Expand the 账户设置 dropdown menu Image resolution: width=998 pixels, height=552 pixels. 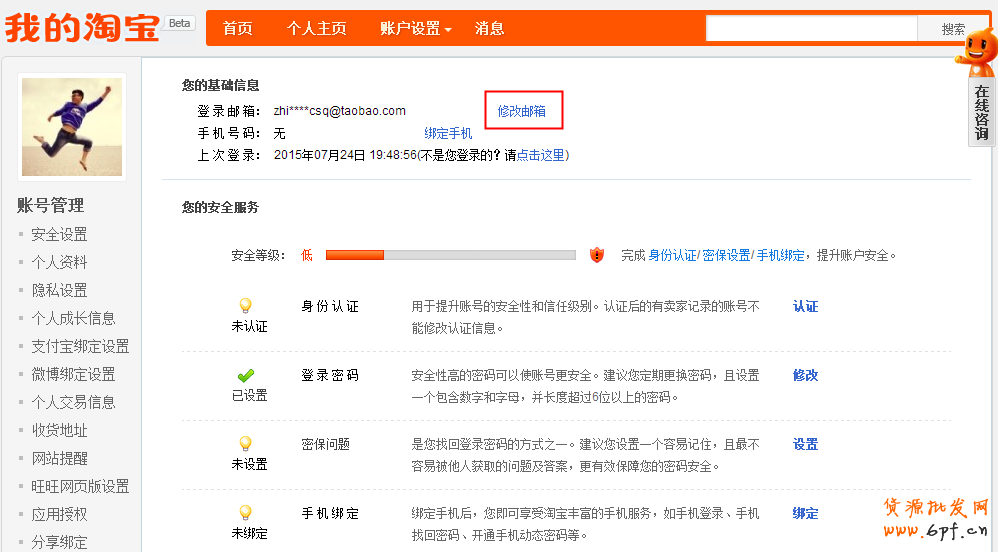point(416,29)
